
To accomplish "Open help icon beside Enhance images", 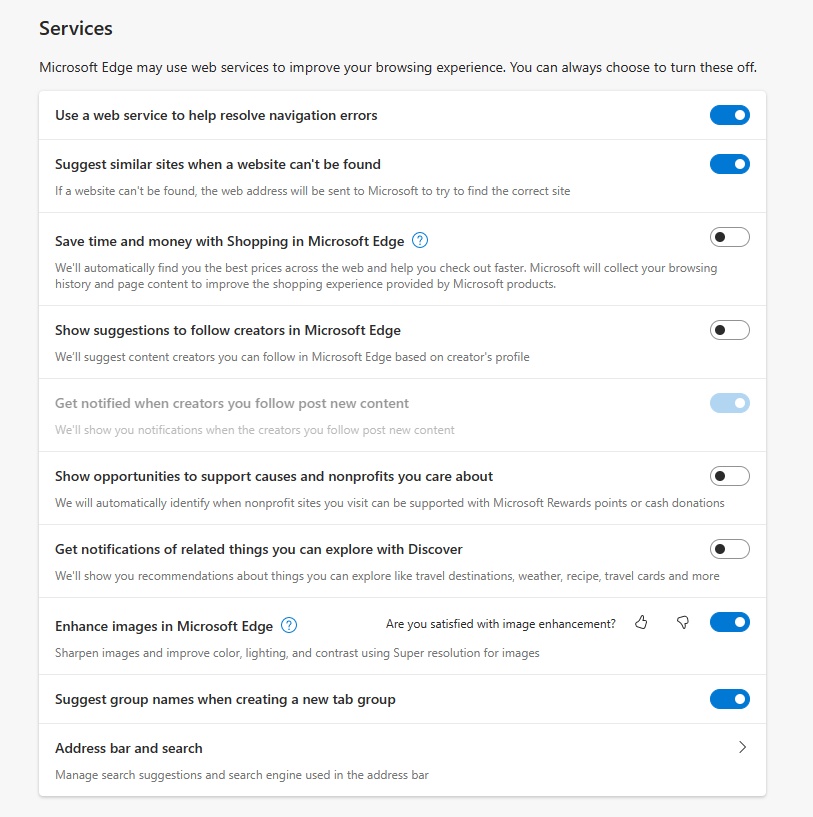I will click(x=289, y=625).
